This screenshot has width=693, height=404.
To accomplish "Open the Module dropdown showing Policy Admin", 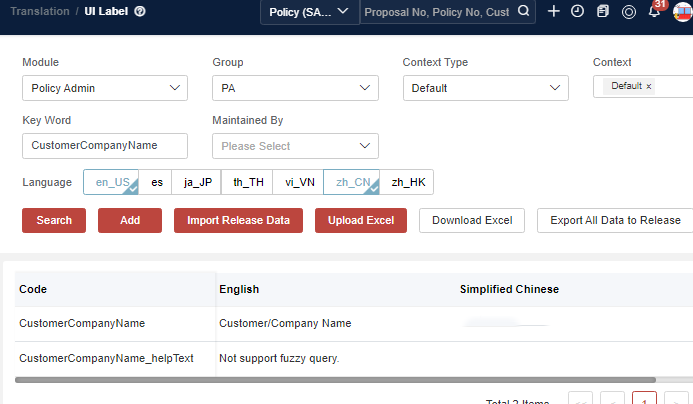I will pyautogui.click(x=105, y=88).
